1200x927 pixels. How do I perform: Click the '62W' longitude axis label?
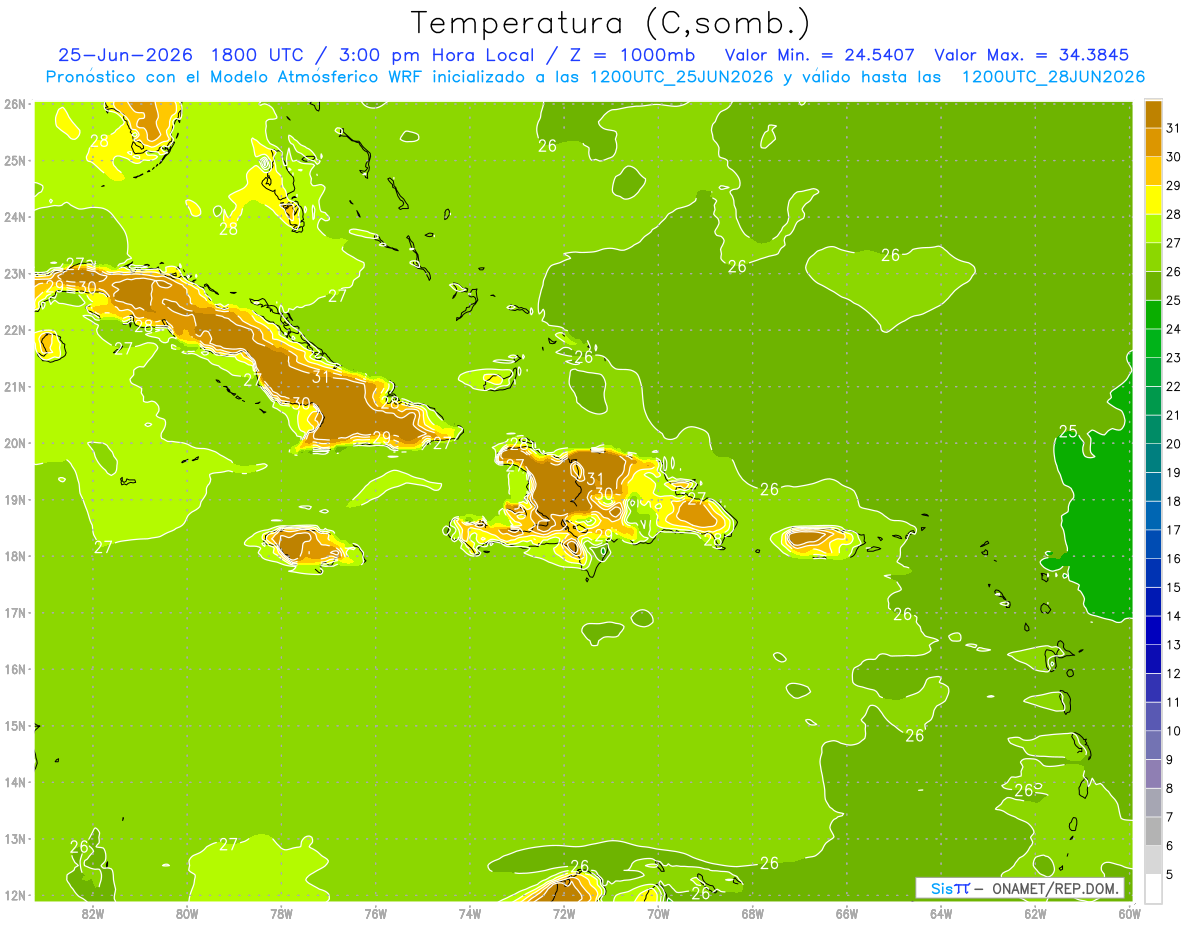(x=1035, y=913)
